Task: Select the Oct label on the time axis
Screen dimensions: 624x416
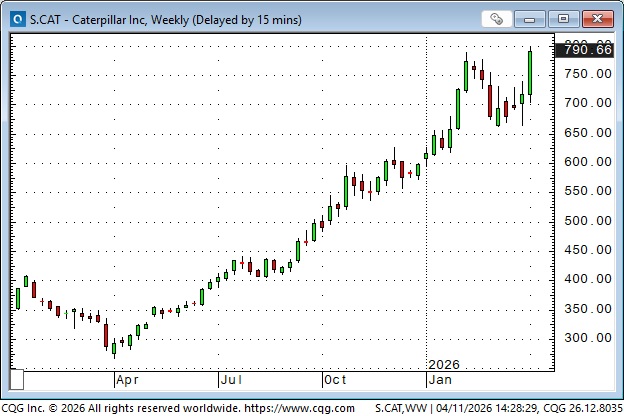Action: click(335, 380)
